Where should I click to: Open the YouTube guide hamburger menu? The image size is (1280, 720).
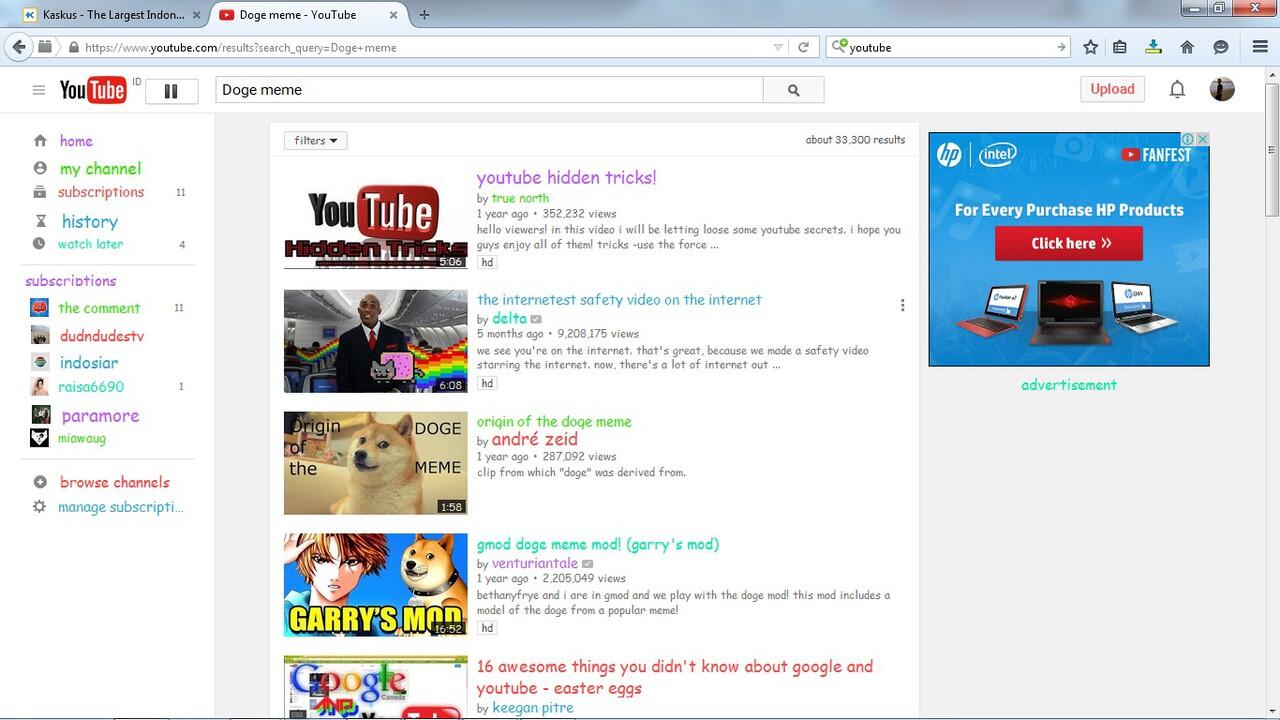tap(39, 90)
